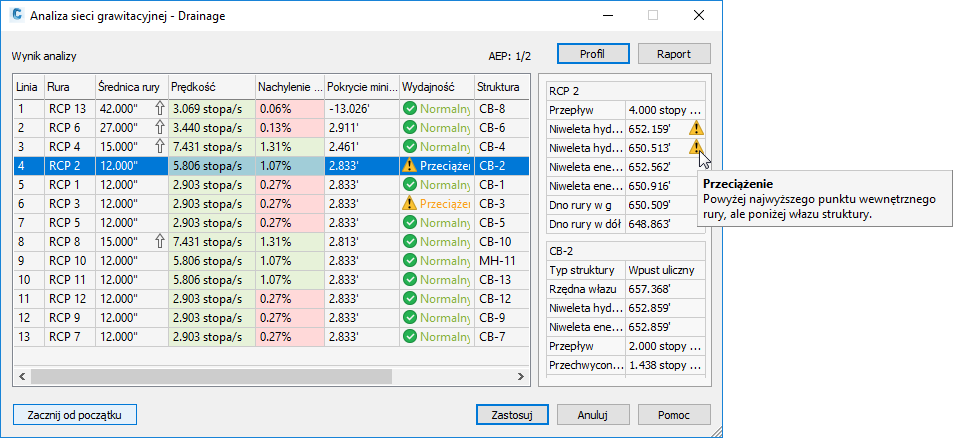Click the orange warning icon for CB-3

pos(410,204)
